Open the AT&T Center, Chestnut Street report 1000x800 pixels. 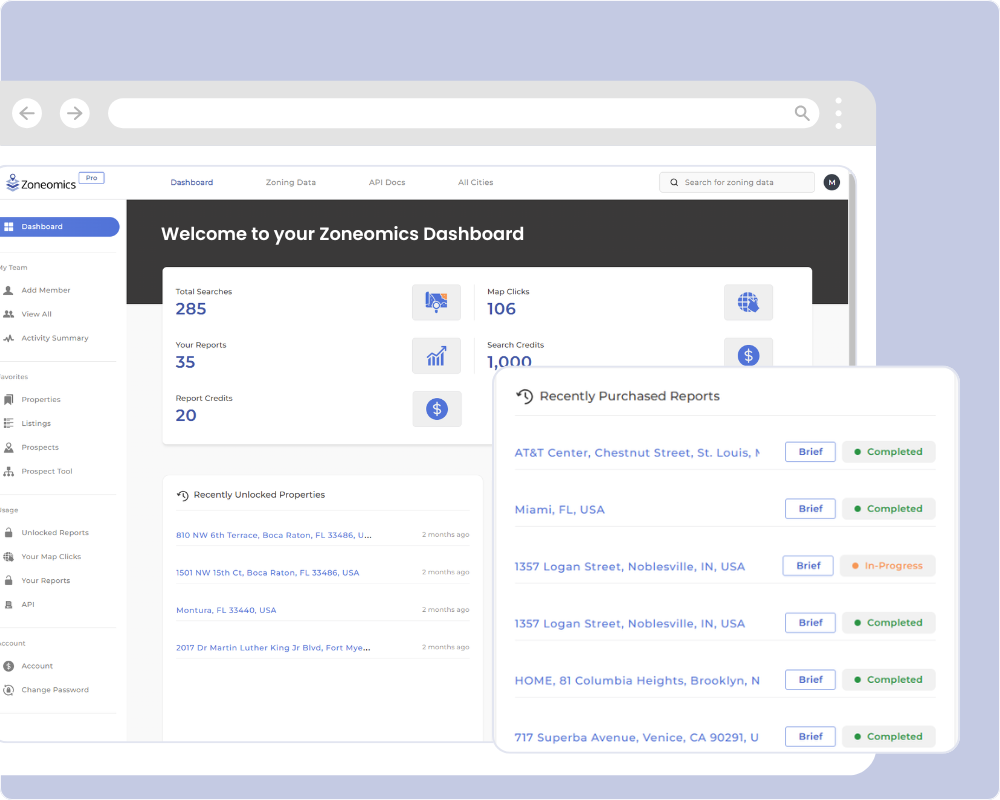point(637,453)
